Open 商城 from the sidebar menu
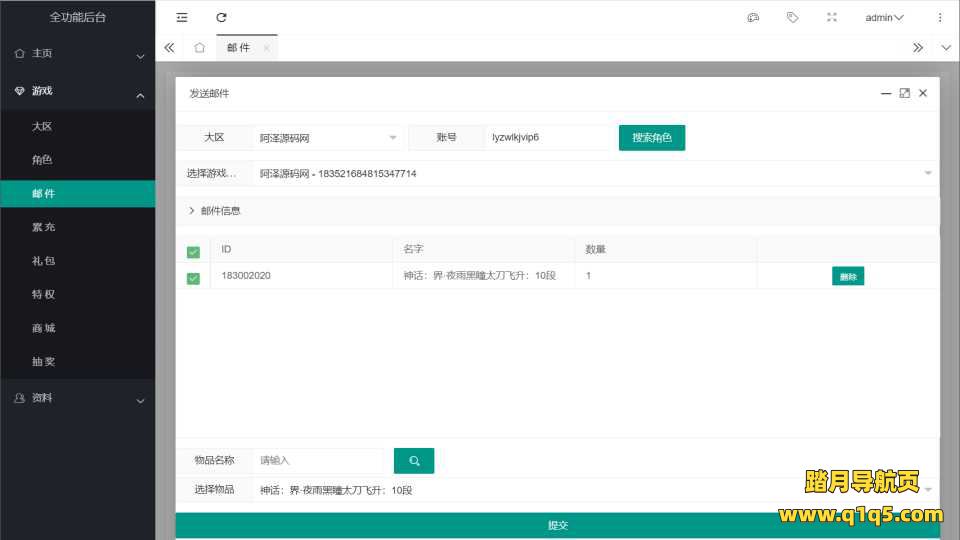This screenshot has height=540, width=960. 43,328
